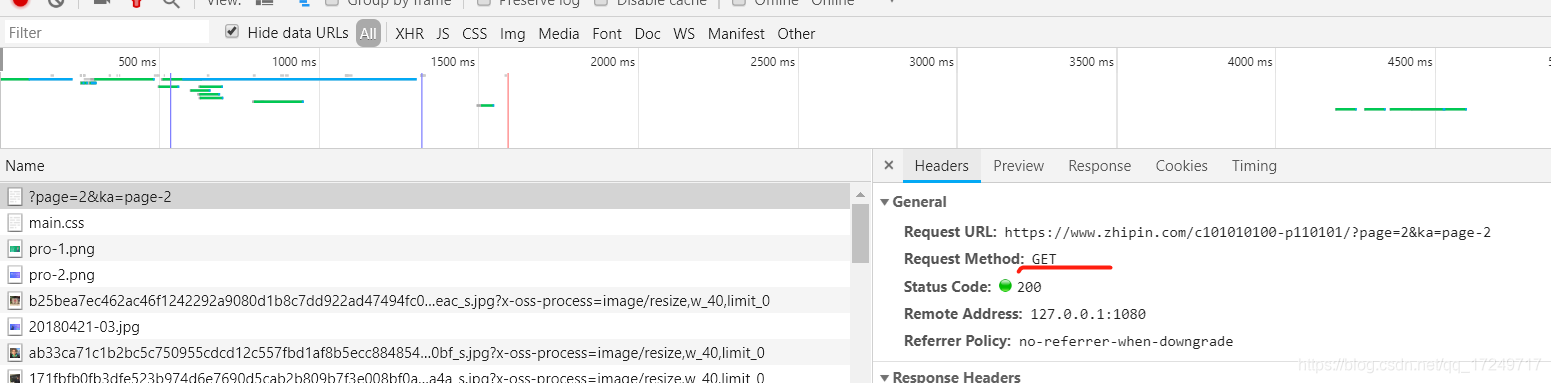Image resolution: width=1551 pixels, height=383 pixels.
Task: Check the Hide data URLs checkbox
Action: pyautogui.click(x=232, y=32)
